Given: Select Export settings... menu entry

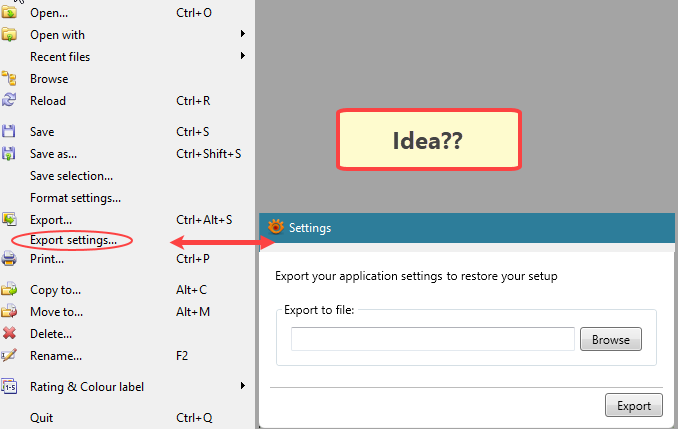Looking at the screenshot, I should coord(73,240).
